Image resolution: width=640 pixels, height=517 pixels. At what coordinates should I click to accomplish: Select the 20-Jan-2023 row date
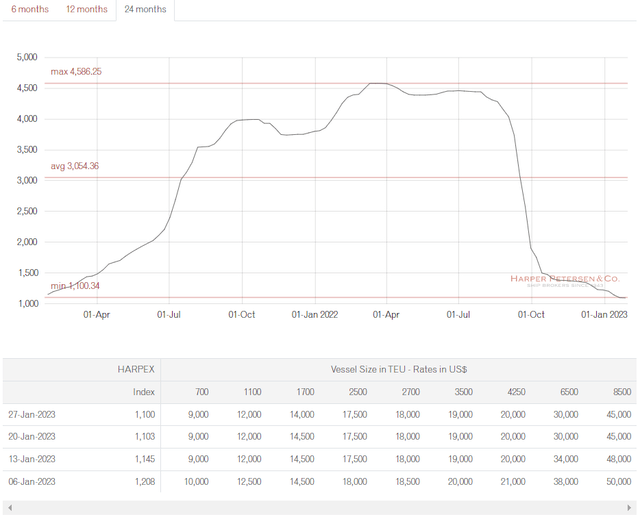point(34,436)
